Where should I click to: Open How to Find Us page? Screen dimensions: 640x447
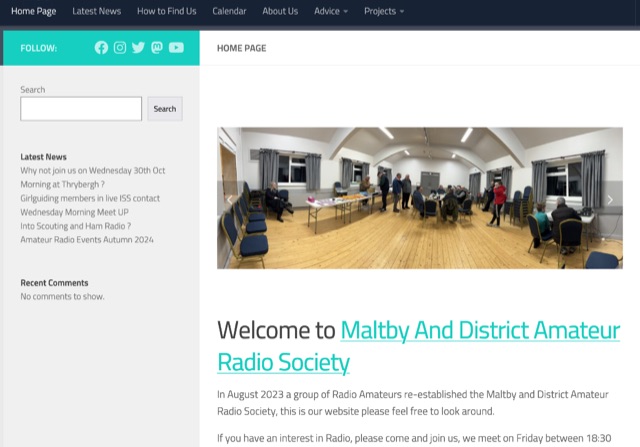tap(167, 11)
